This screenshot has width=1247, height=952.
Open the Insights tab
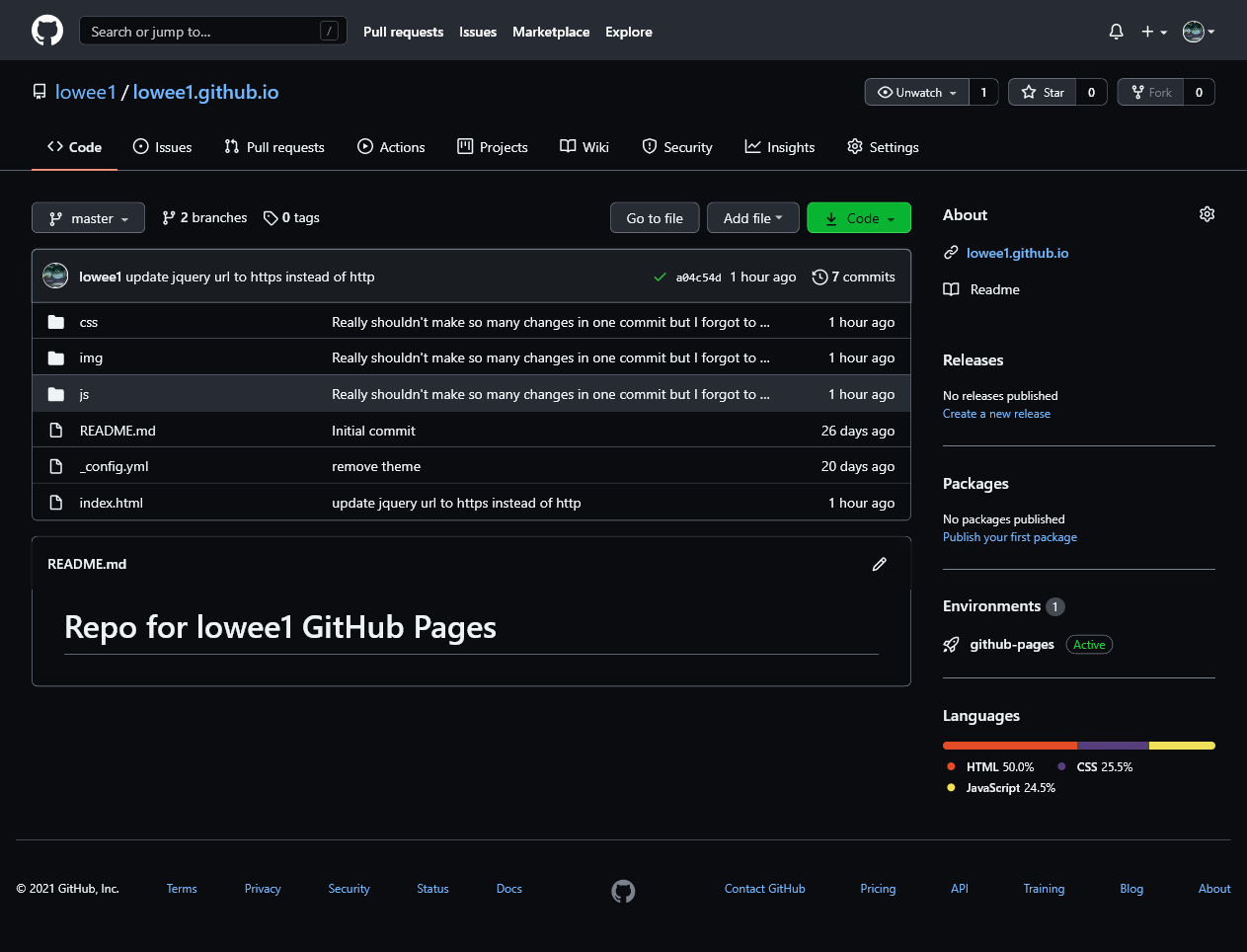(x=780, y=147)
